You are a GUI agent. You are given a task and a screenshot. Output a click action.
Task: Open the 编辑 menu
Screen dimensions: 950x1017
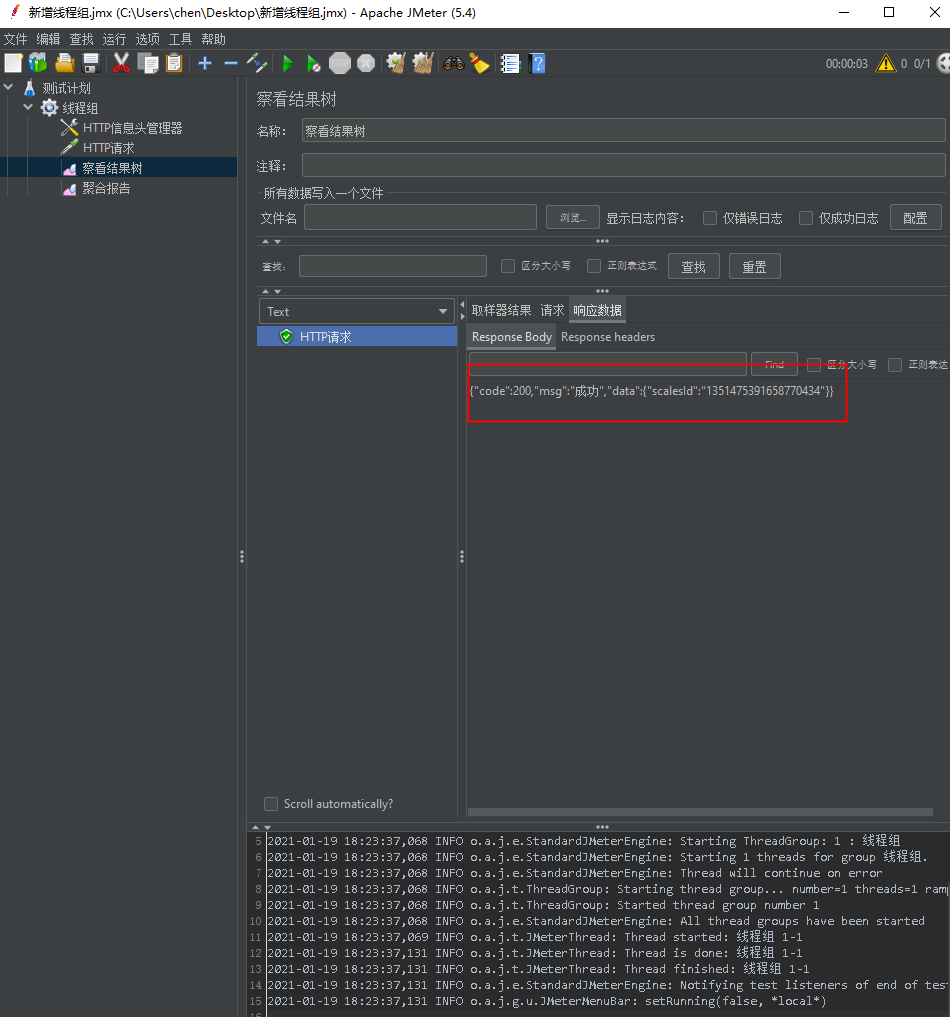pos(48,40)
